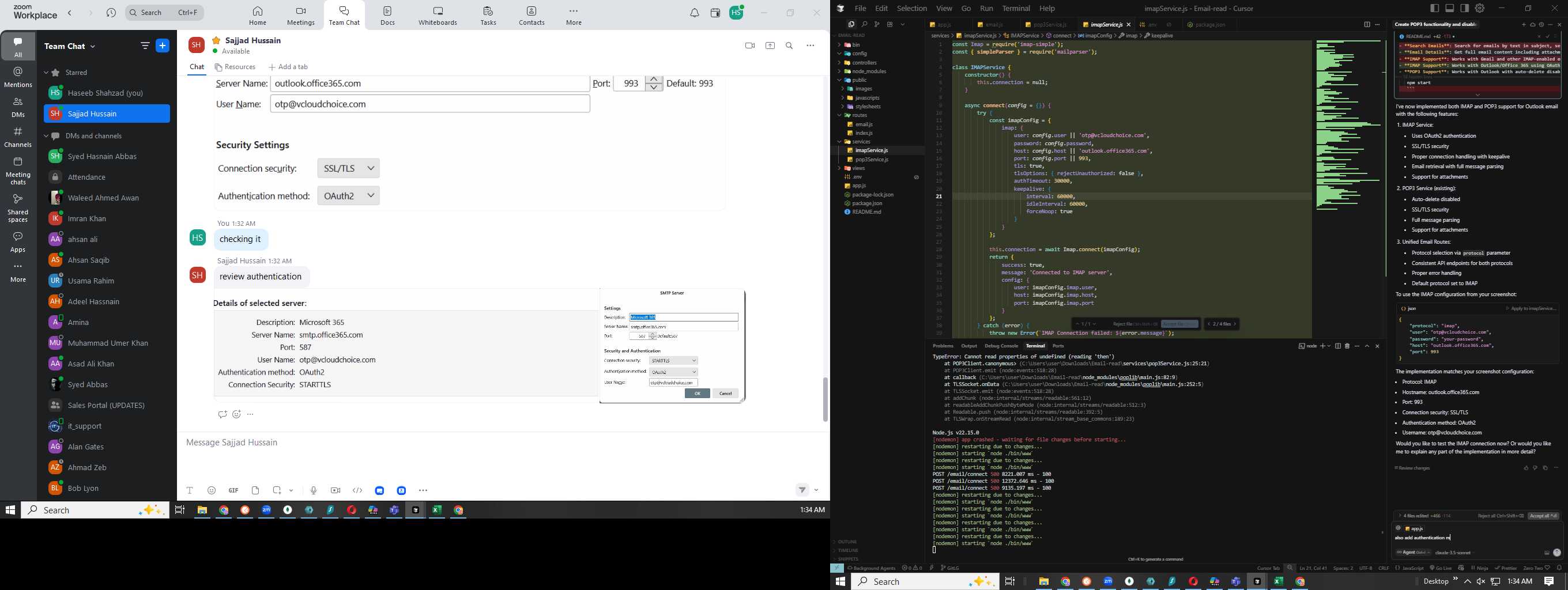1568x590 pixels.
Task: Split Cursor editor right
Action: click(x=1366, y=24)
